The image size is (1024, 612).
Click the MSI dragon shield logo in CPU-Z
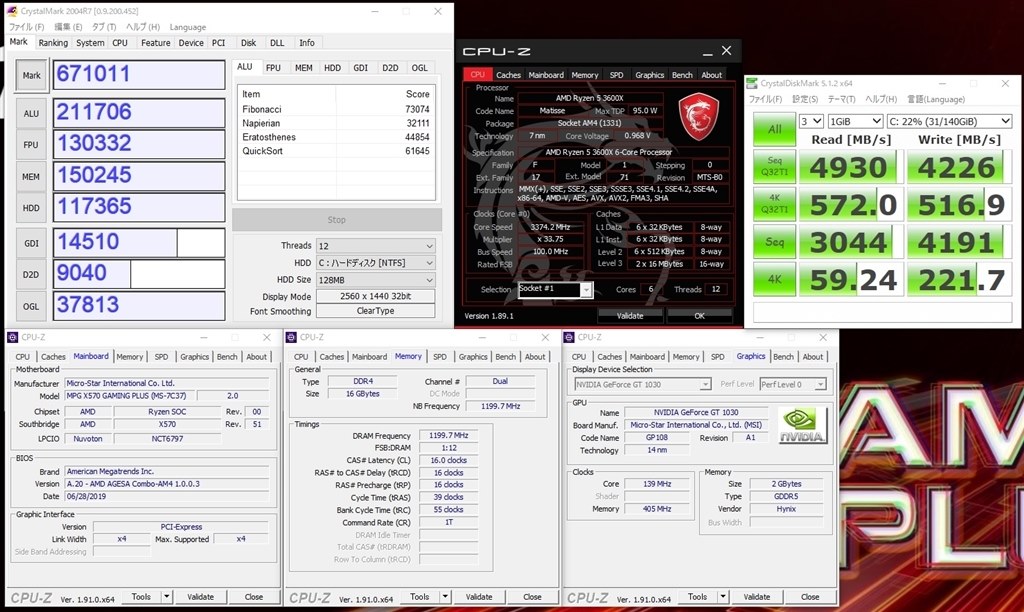pyautogui.click(x=699, y=117)
